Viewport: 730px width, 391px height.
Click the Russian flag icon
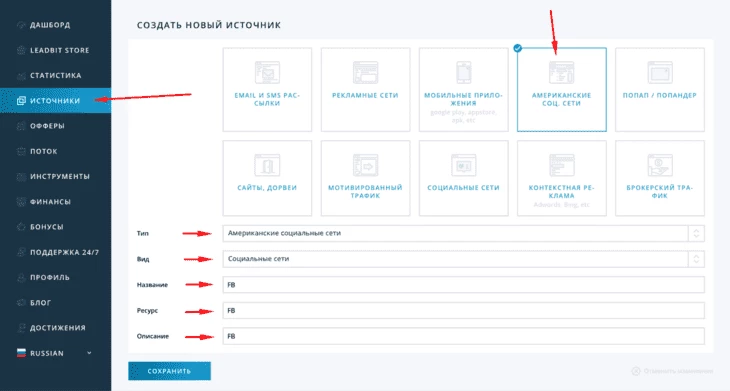coord(21,353)
